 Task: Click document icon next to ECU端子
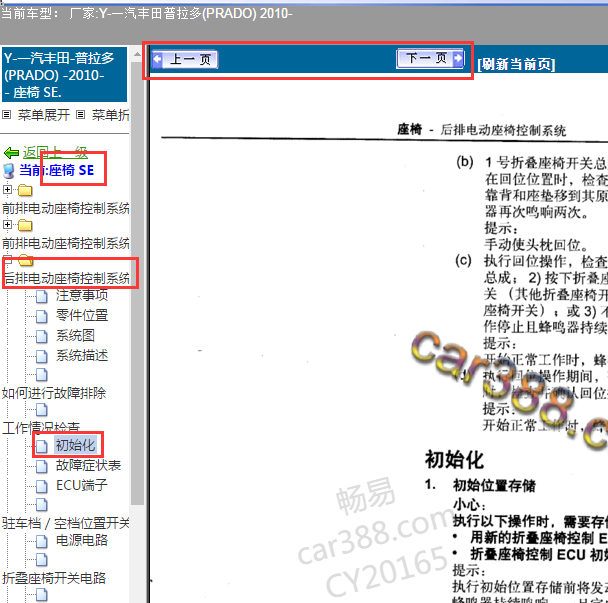coord(41,486)
